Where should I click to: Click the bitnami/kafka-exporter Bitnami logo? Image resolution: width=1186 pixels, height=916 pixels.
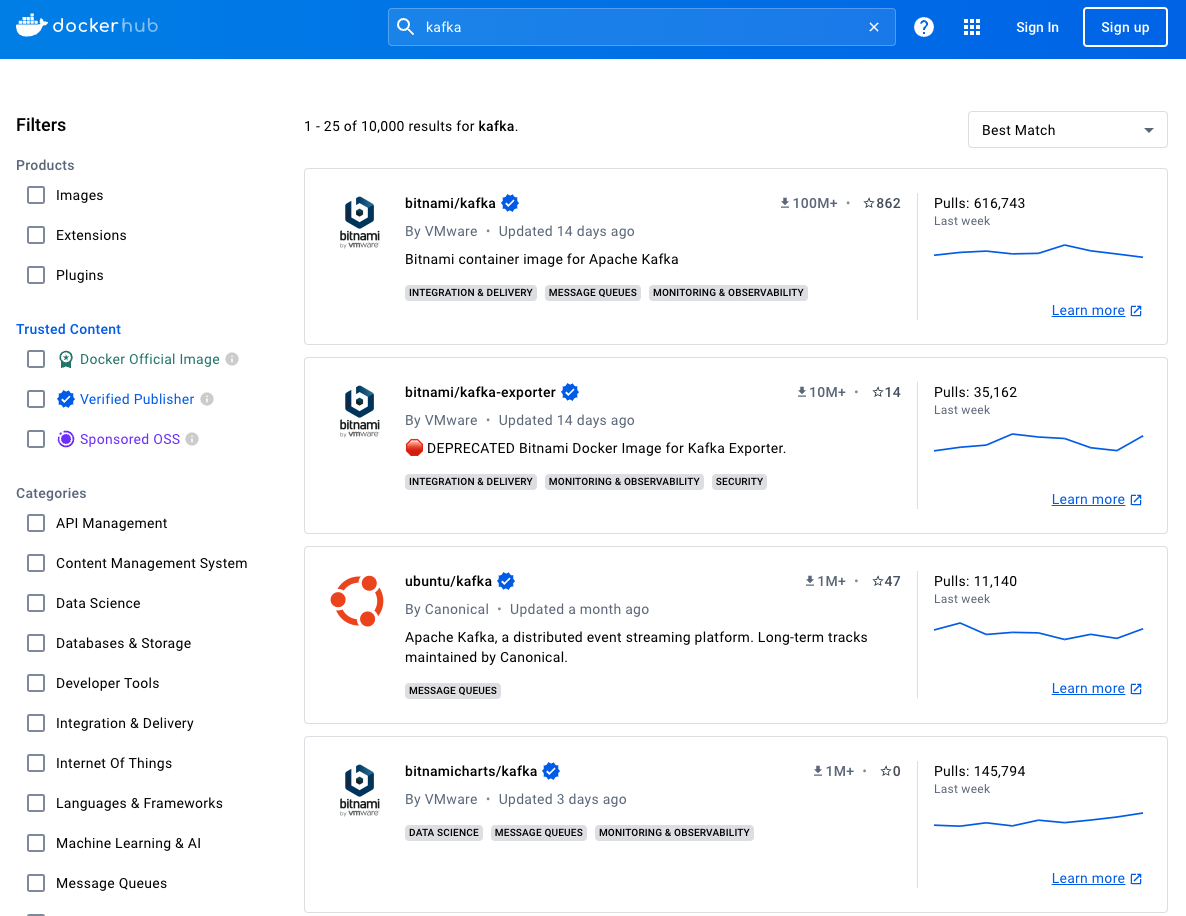click(x=359, y=411)
